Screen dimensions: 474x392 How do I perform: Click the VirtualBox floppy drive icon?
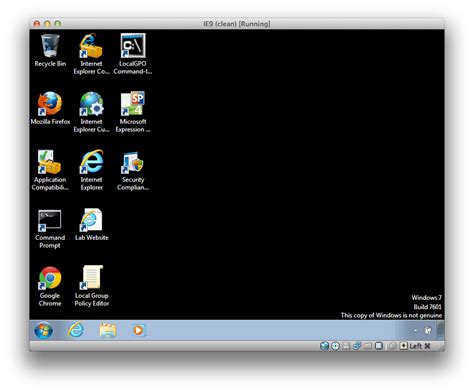click(346, 346)
